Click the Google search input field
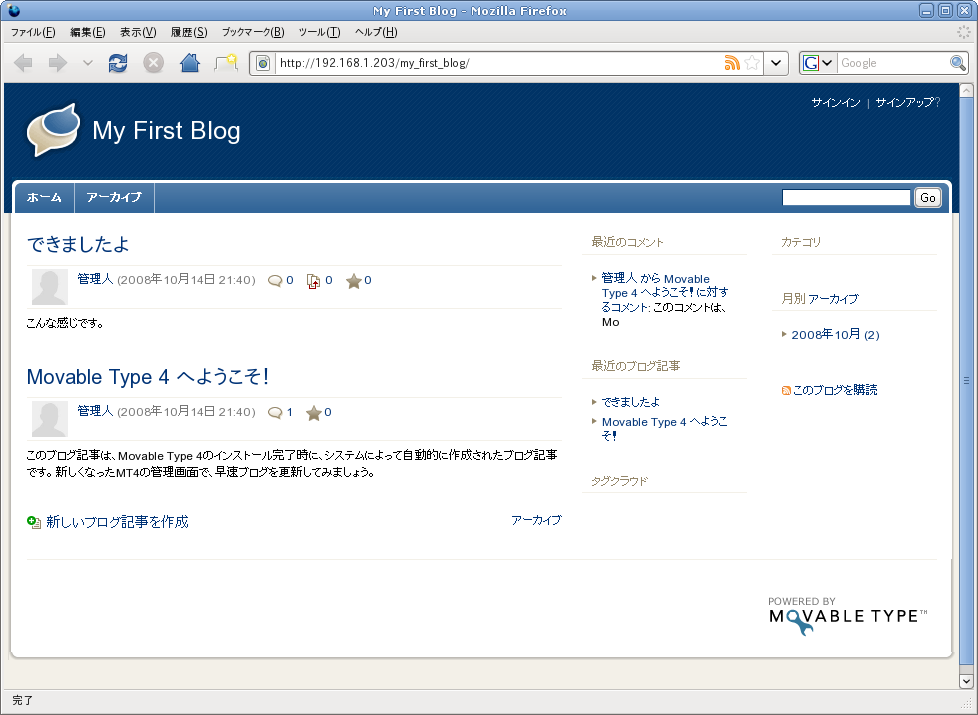The image size is (978, 715). (x=893, y=63)
